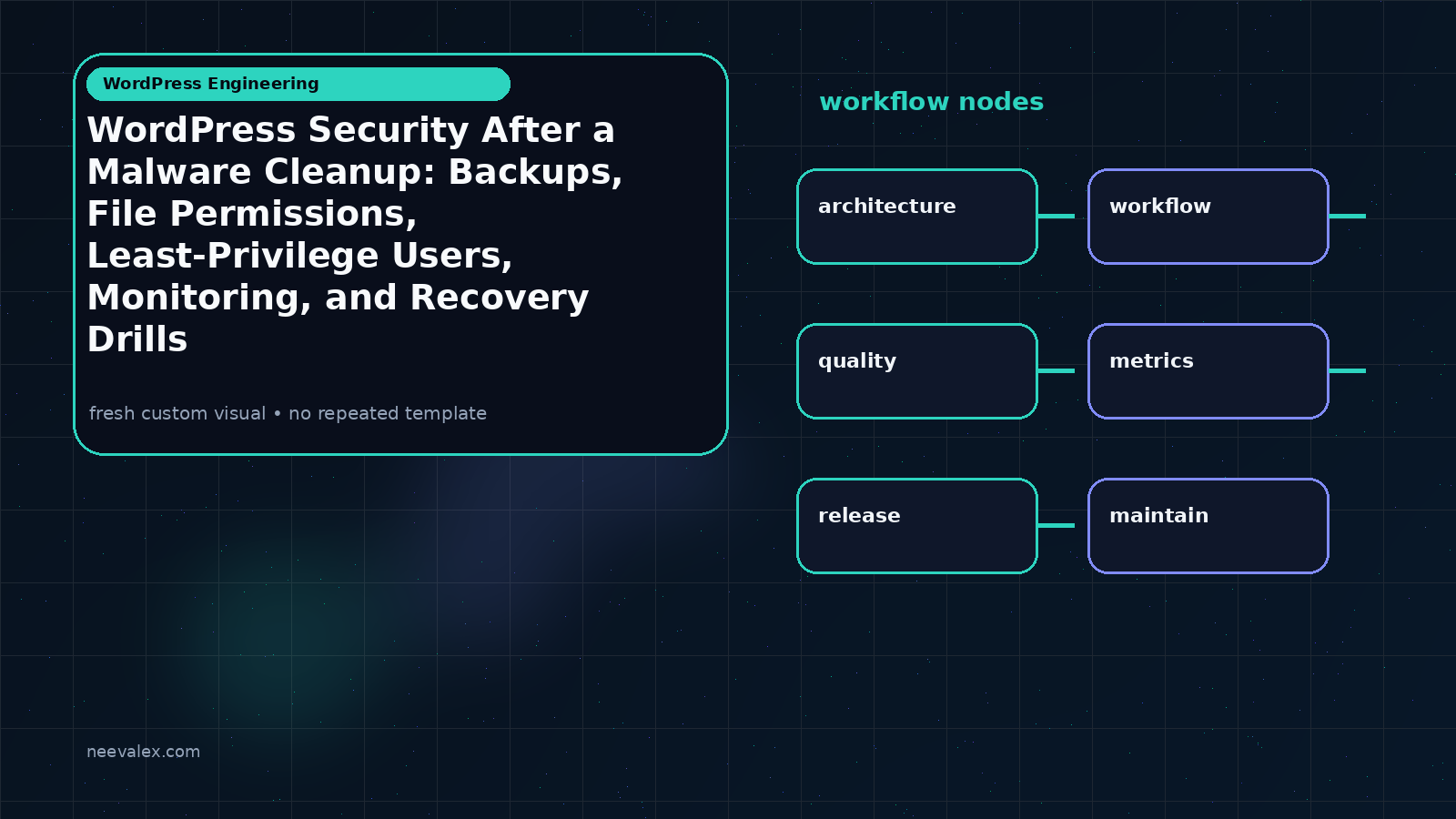The height and width of the screenshot is (819, 1456).
Task: Open the metrics node card
Action: coord(1208,371)
